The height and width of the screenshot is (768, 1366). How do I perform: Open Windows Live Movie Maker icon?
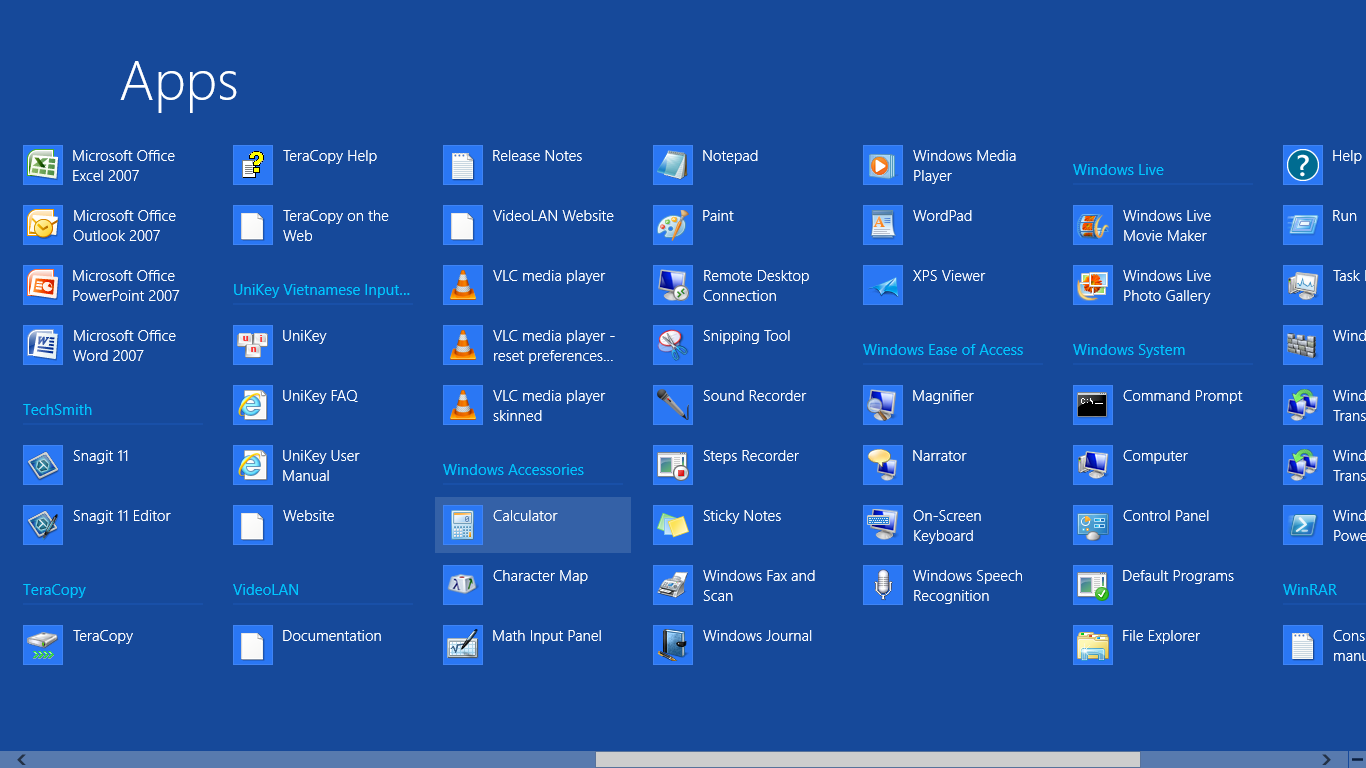point(1093,225)
